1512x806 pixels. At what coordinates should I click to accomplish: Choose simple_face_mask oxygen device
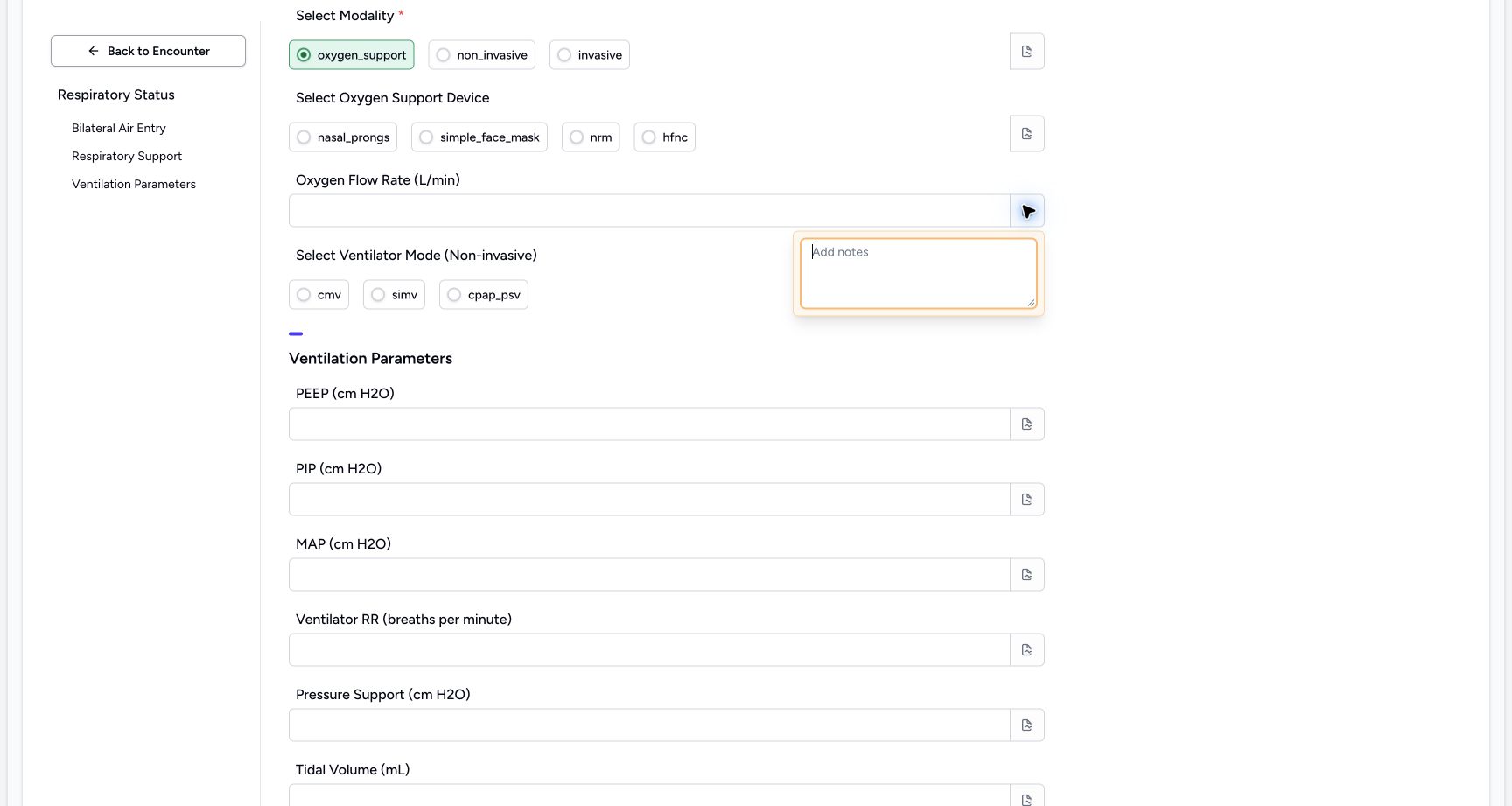click(x=479, y=137)
